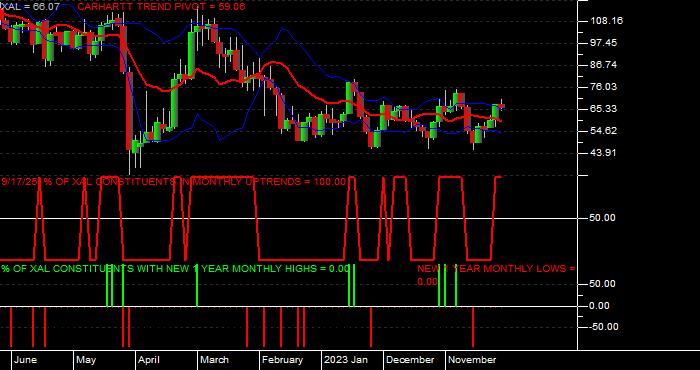Viewport: 700px width, 370px height.
Task: Click the April month label
Action: (x=149, y=360)
